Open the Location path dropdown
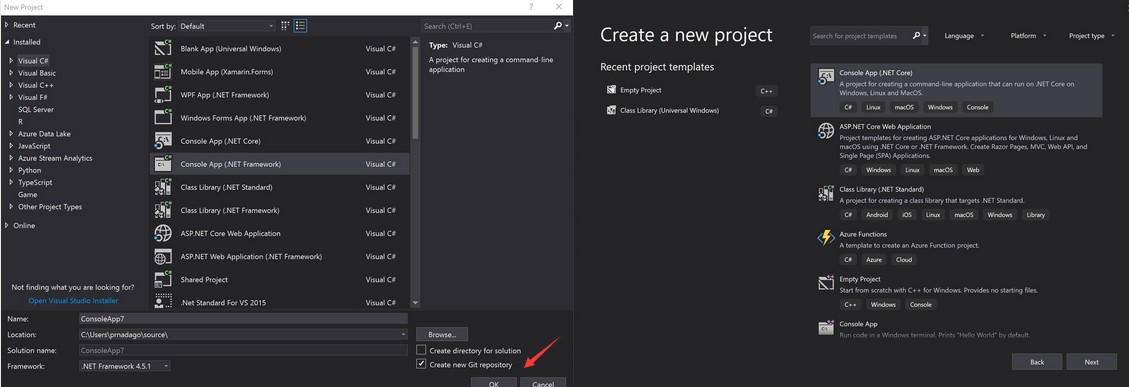 [403, 334]
